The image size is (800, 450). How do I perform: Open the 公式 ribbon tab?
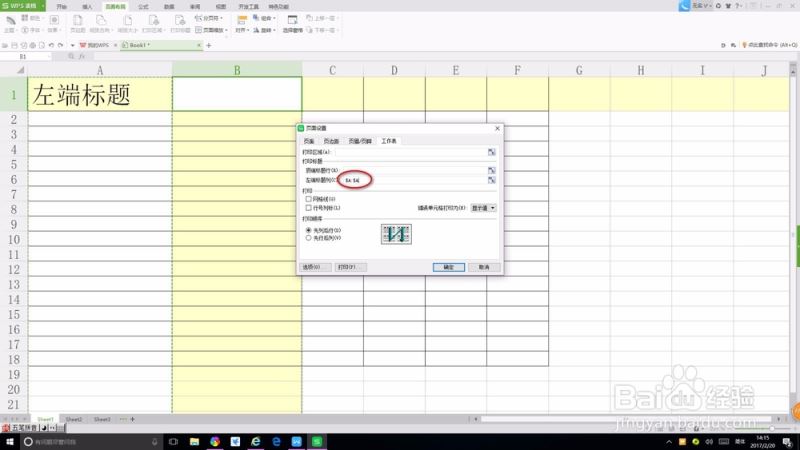coord(143,7)
